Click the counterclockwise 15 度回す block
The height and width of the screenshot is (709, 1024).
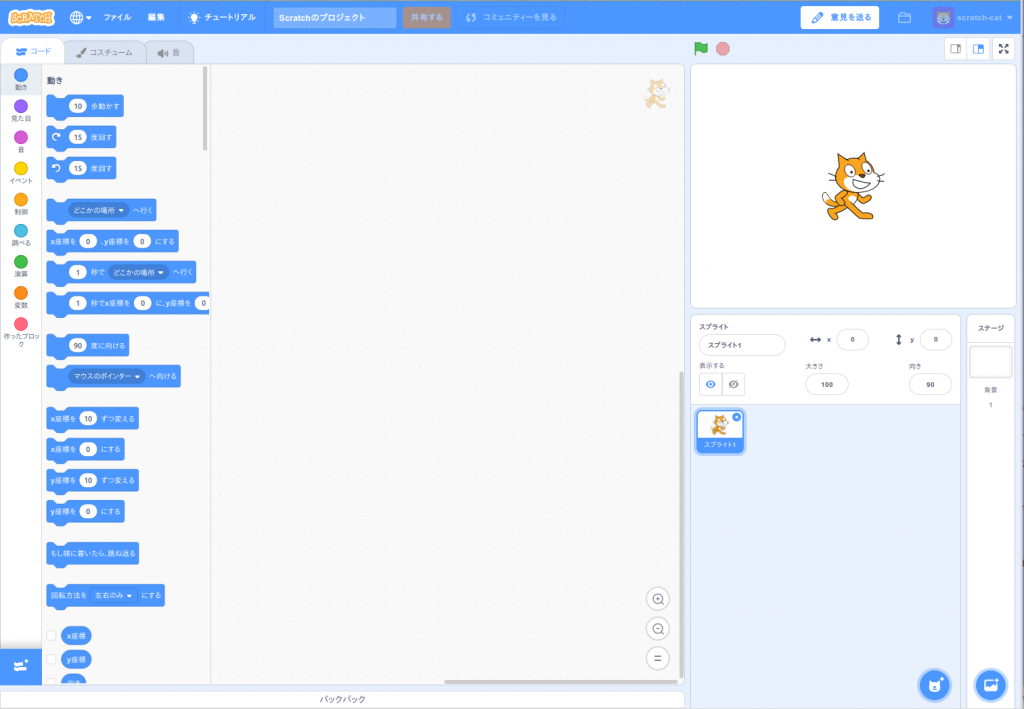81,168
